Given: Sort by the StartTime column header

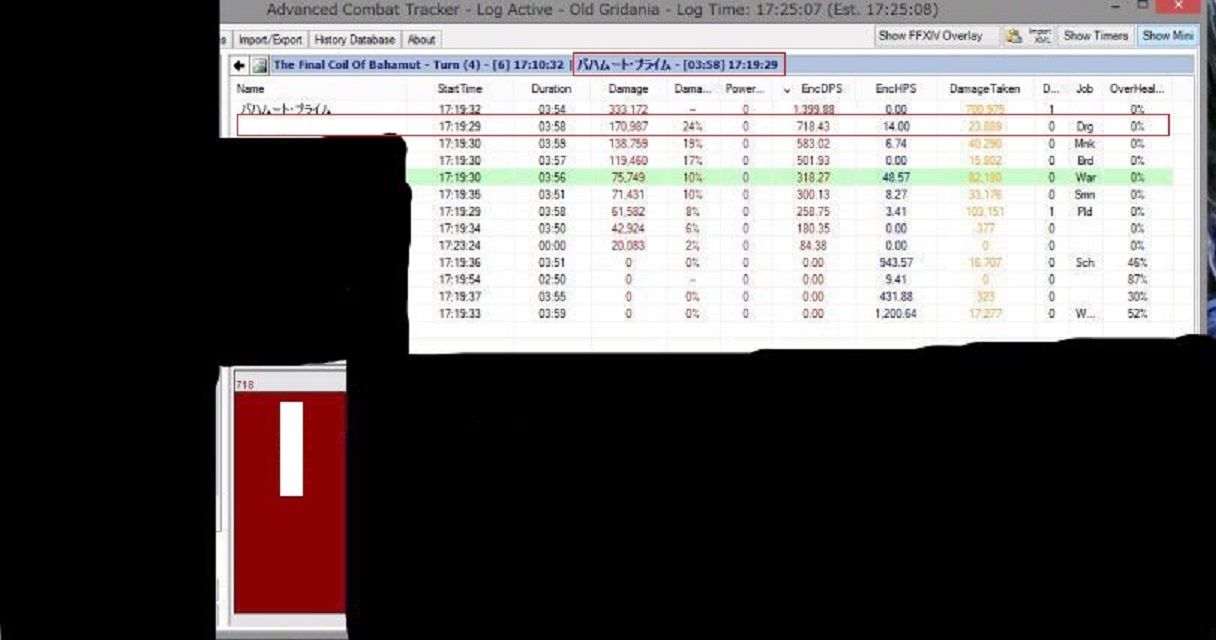Looking at the screenshot, I should [x=460, y=89].
